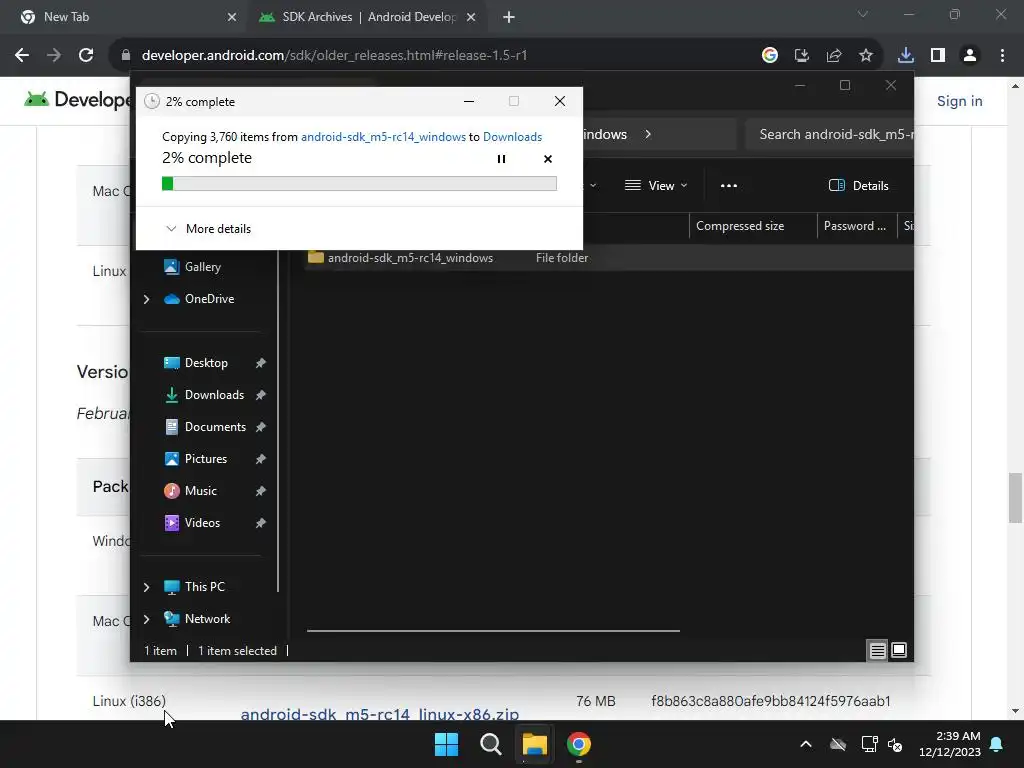
Task: Click the pin icon beside Pictures
Action: pyautogui.click(x=261, y=459)
